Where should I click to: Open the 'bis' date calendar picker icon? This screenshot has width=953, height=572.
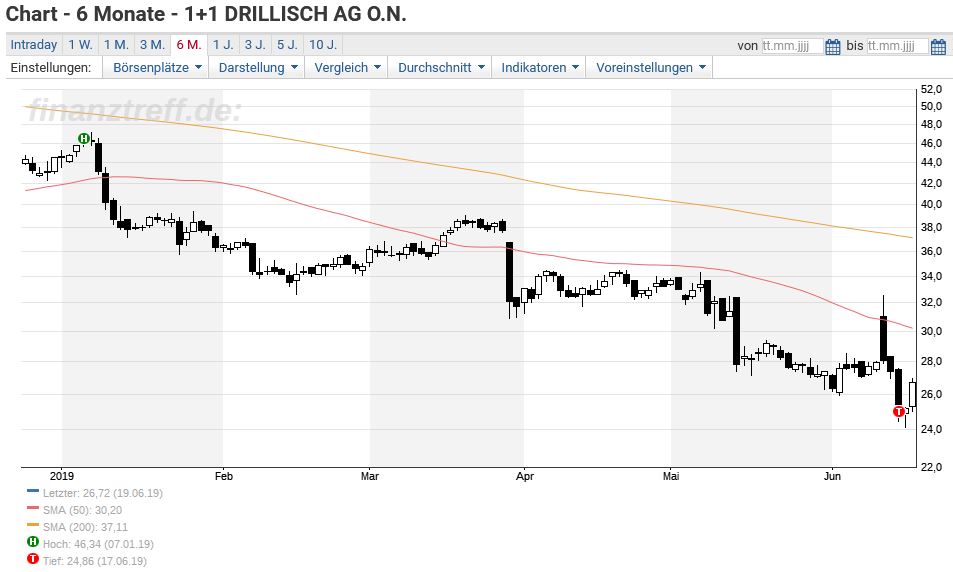[938, 46]
